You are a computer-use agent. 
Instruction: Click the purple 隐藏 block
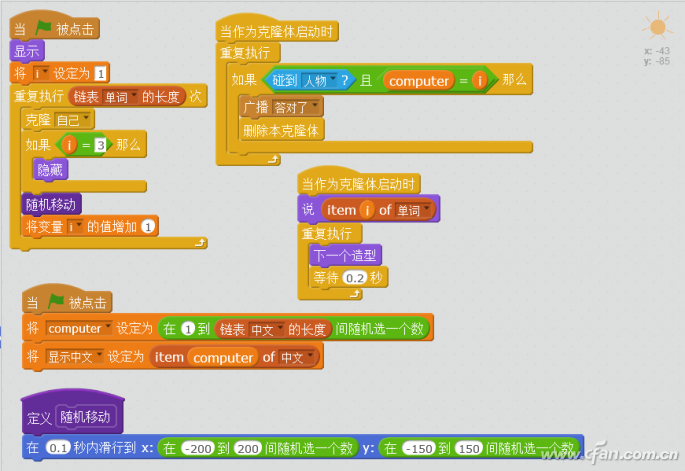pyautogui.click(x=50, y=170)
